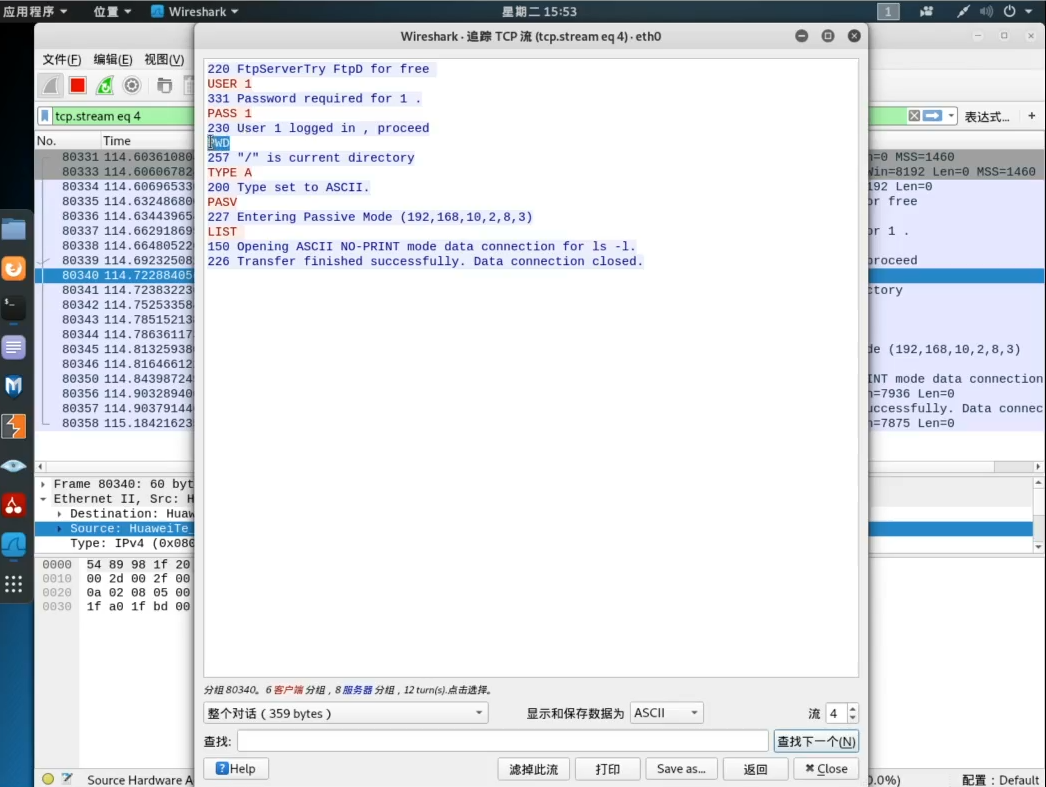Stop capture with the red square icon
The height and width of the screenshot is (787, 1046).
pos(77,85)
